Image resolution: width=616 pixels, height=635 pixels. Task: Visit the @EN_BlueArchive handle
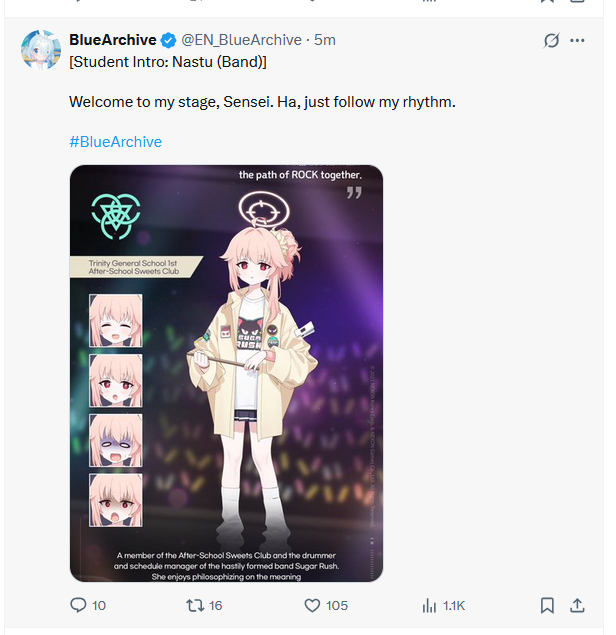241,40
